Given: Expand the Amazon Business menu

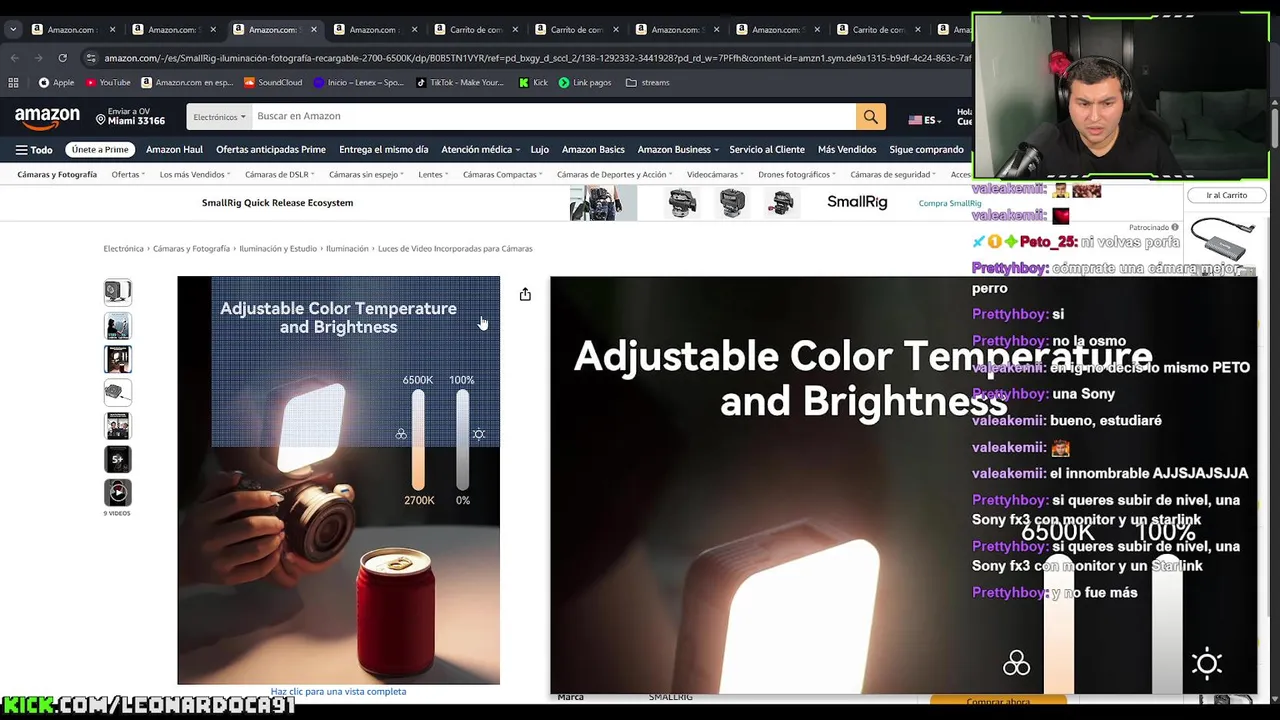Looking at the screenshot, I should (678, 150).
